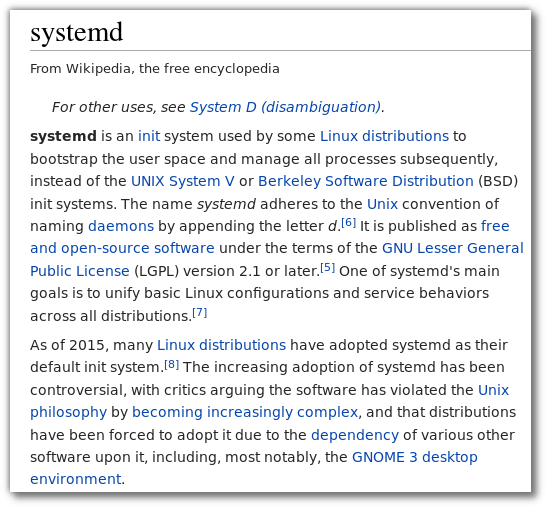Jump to citation [5]
Image resolution: width=547 pixels, height=508 pixels.
coord(327,268)
